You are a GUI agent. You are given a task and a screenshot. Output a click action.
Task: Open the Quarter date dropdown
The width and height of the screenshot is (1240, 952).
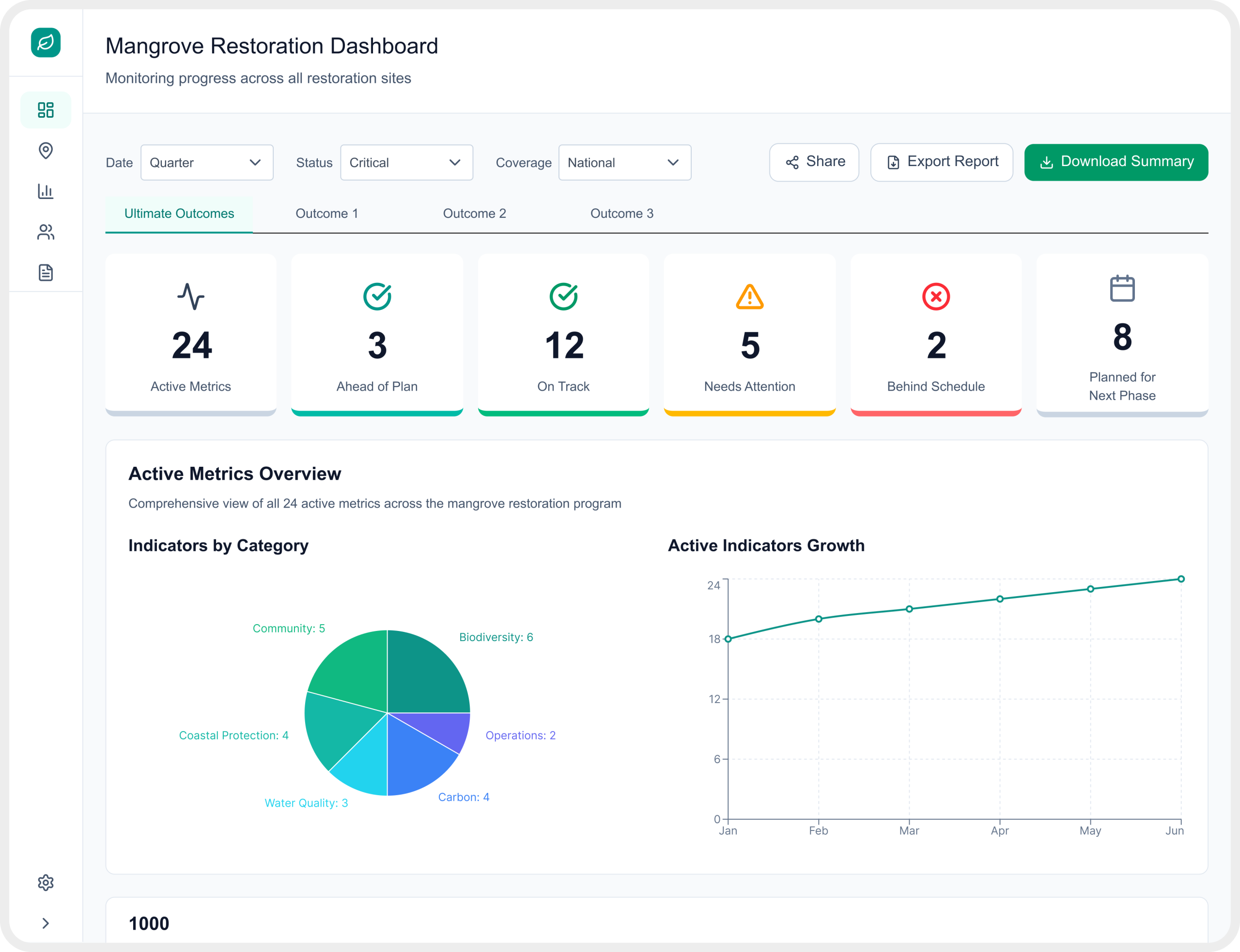coord(206,163)
